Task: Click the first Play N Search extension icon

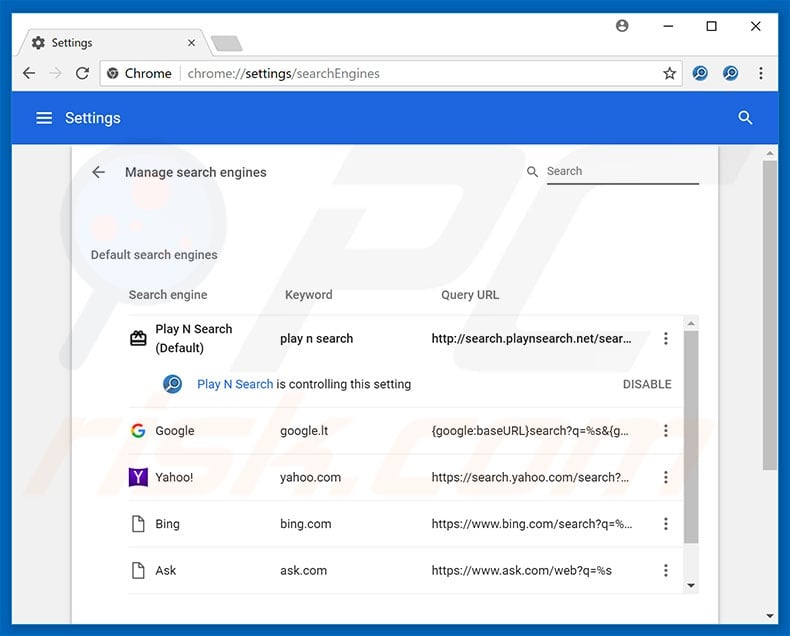Action: [x=700, y=74]
